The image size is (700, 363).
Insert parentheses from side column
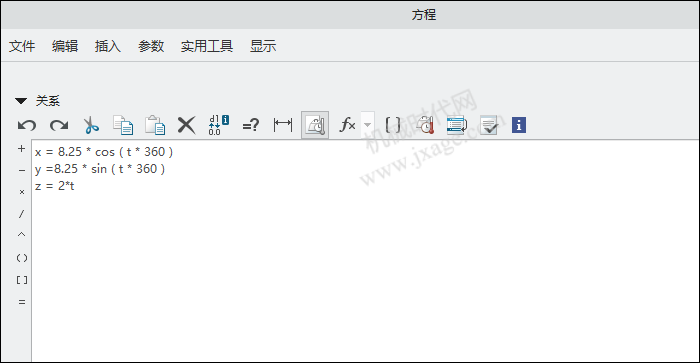pyautogui.click(x=21, y=258)
